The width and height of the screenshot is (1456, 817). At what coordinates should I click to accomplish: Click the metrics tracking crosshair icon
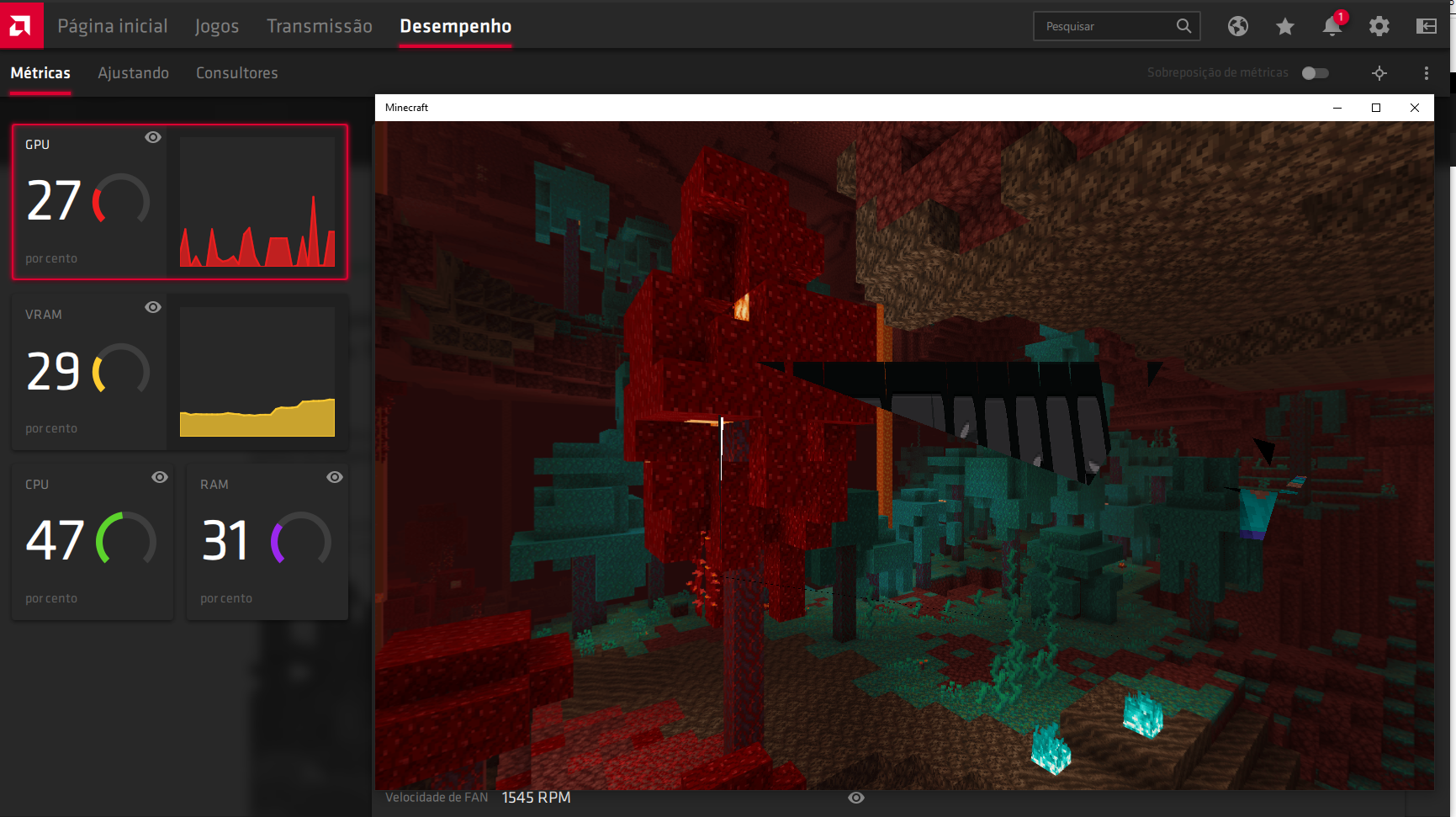click(x=1379, y=73)
